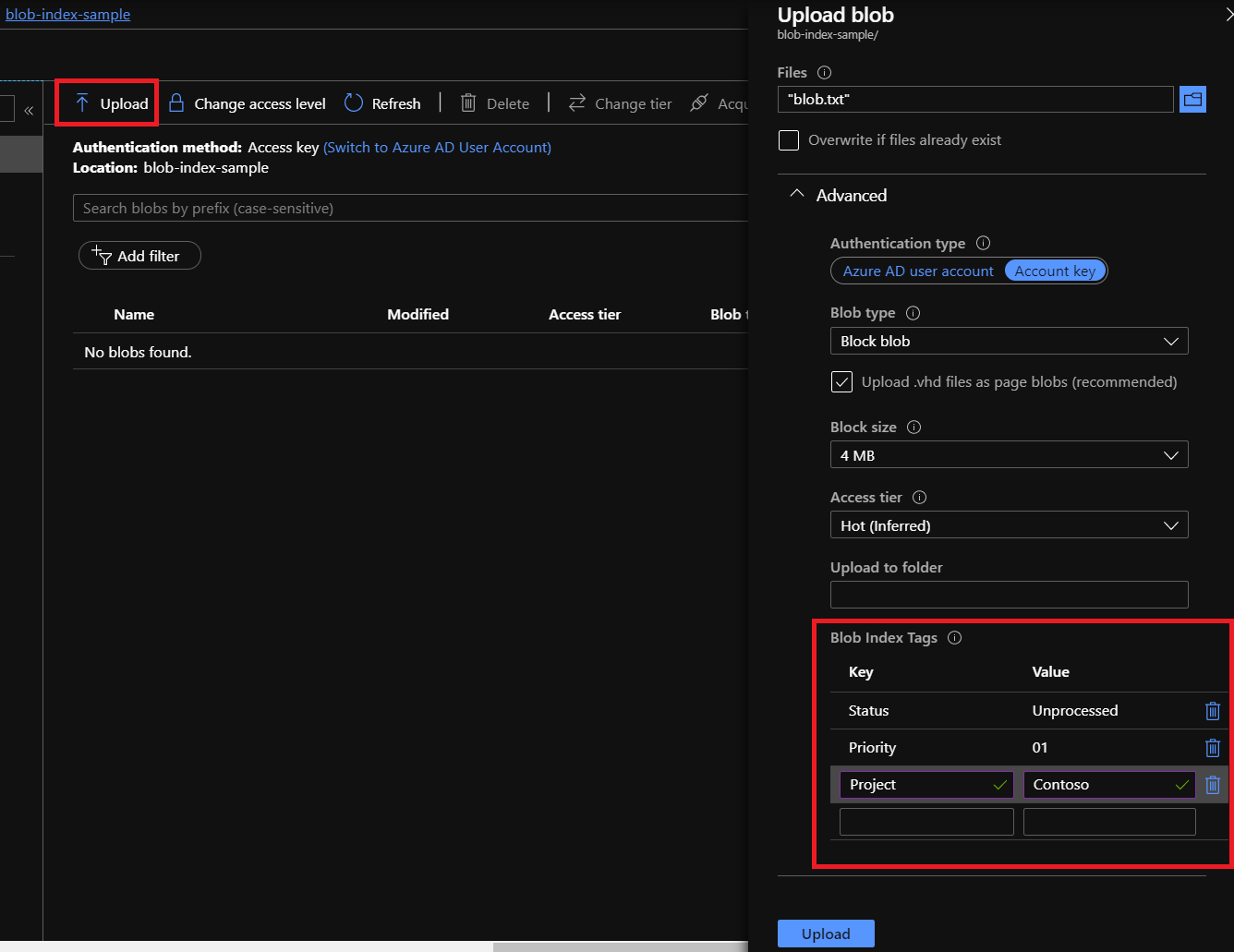
Task: Collapse the Advanced section
Action: [x=797, y=193]
